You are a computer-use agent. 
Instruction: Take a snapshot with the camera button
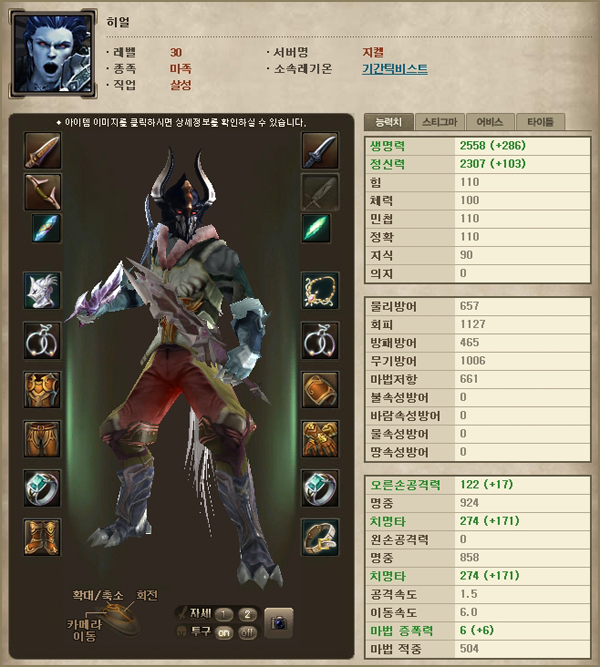(279, 623)
